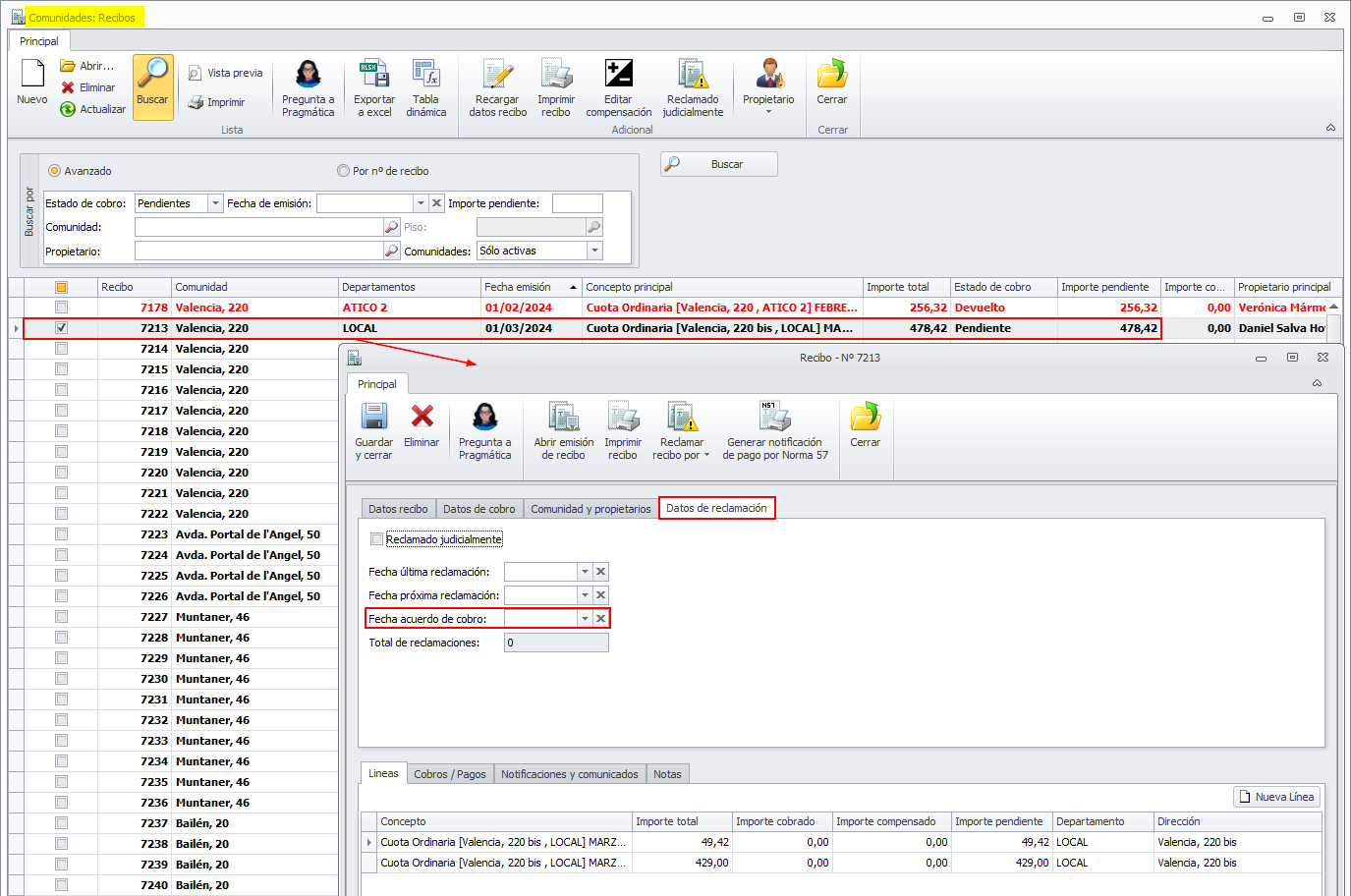Open the Cobros / Pagos tab
The image size is (1351, 896).
pyautogui.click(x=450, y=774)
